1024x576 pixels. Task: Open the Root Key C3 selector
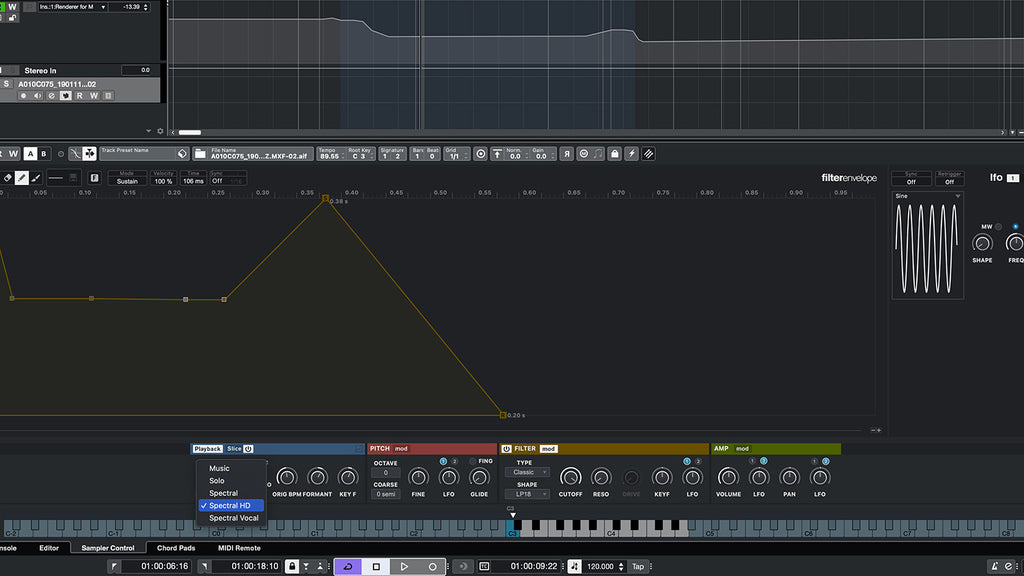pyautogui.click(x=360, y=154)
